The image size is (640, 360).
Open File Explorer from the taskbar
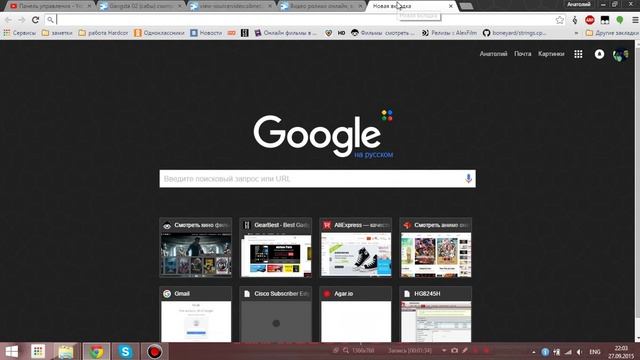click(x=66, y=351)
